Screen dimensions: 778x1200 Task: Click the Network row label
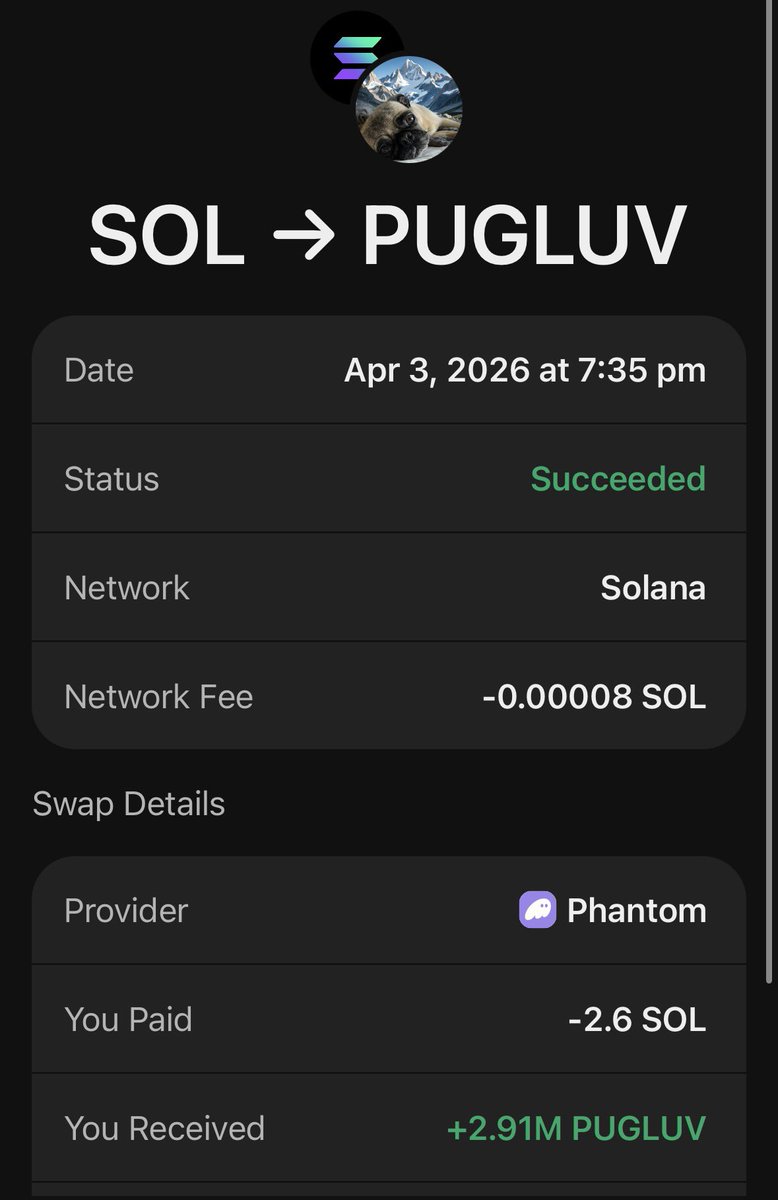click(127, 588)
